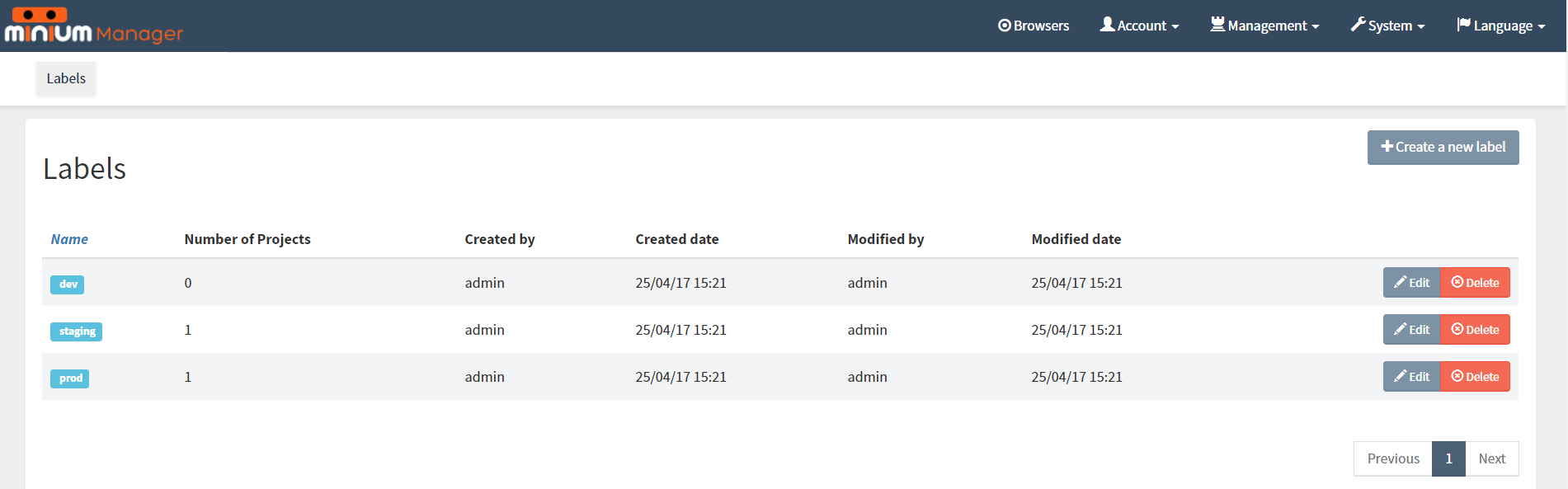Edit the staging label
The image size is (1568, 489).
tap(1411, 329)
